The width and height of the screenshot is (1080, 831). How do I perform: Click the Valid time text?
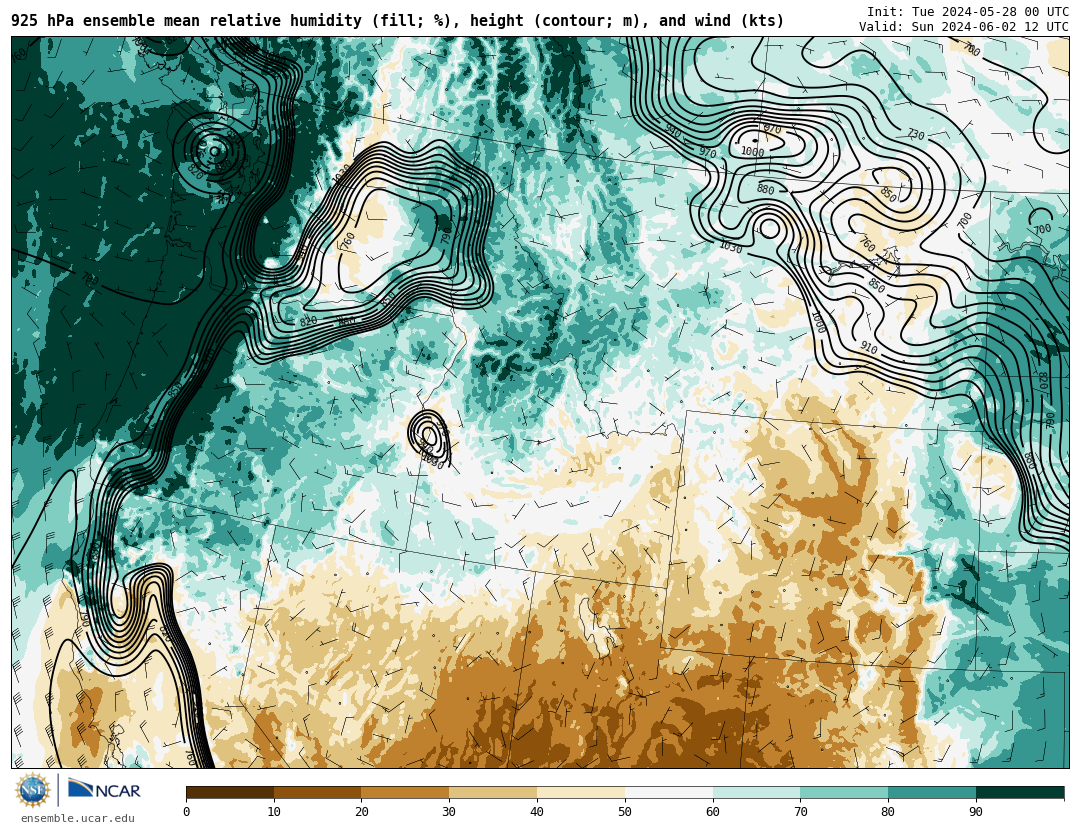click(964, 27)
